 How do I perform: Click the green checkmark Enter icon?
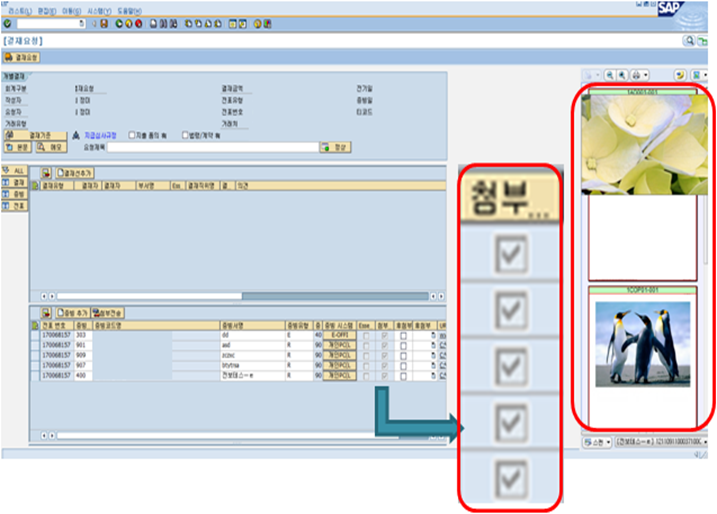pyautogui.click(x=7, y=24)
